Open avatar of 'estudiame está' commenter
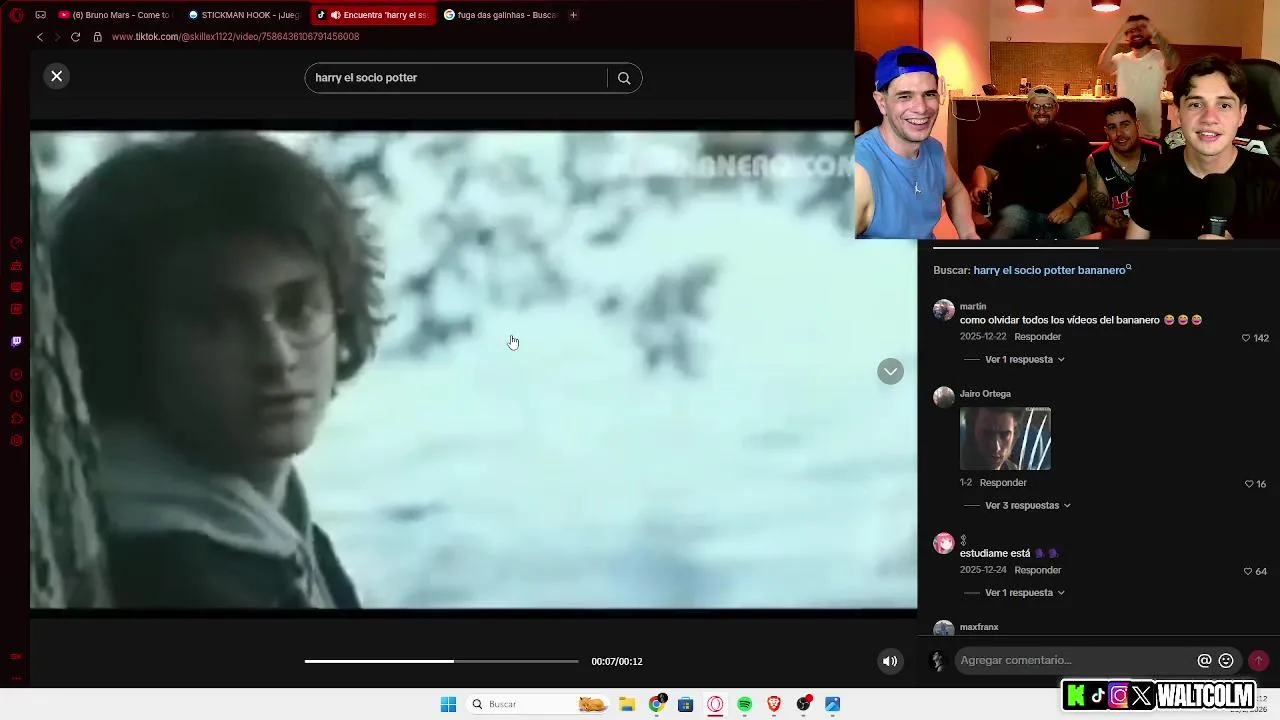 click(944, 543)
